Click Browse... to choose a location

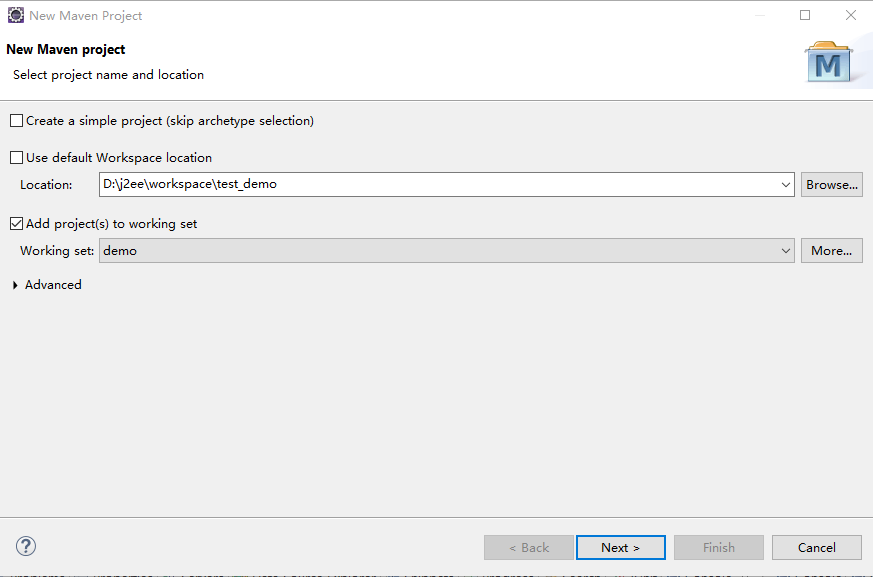[x=831, y=185]
